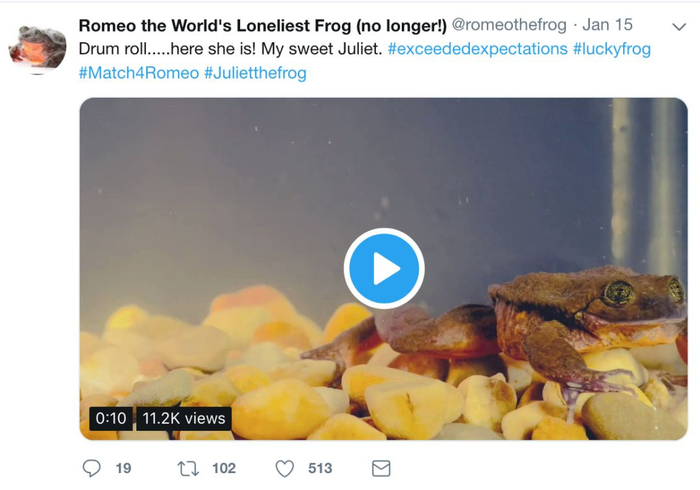Click the 0:10 video duration badge

tap(109, 418)
